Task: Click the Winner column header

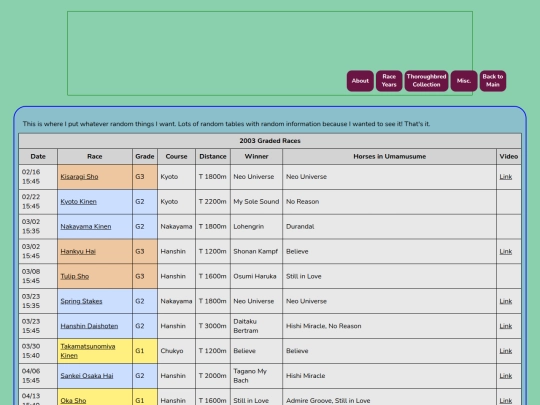Action: pyautogui.click(x=256, y=156)
